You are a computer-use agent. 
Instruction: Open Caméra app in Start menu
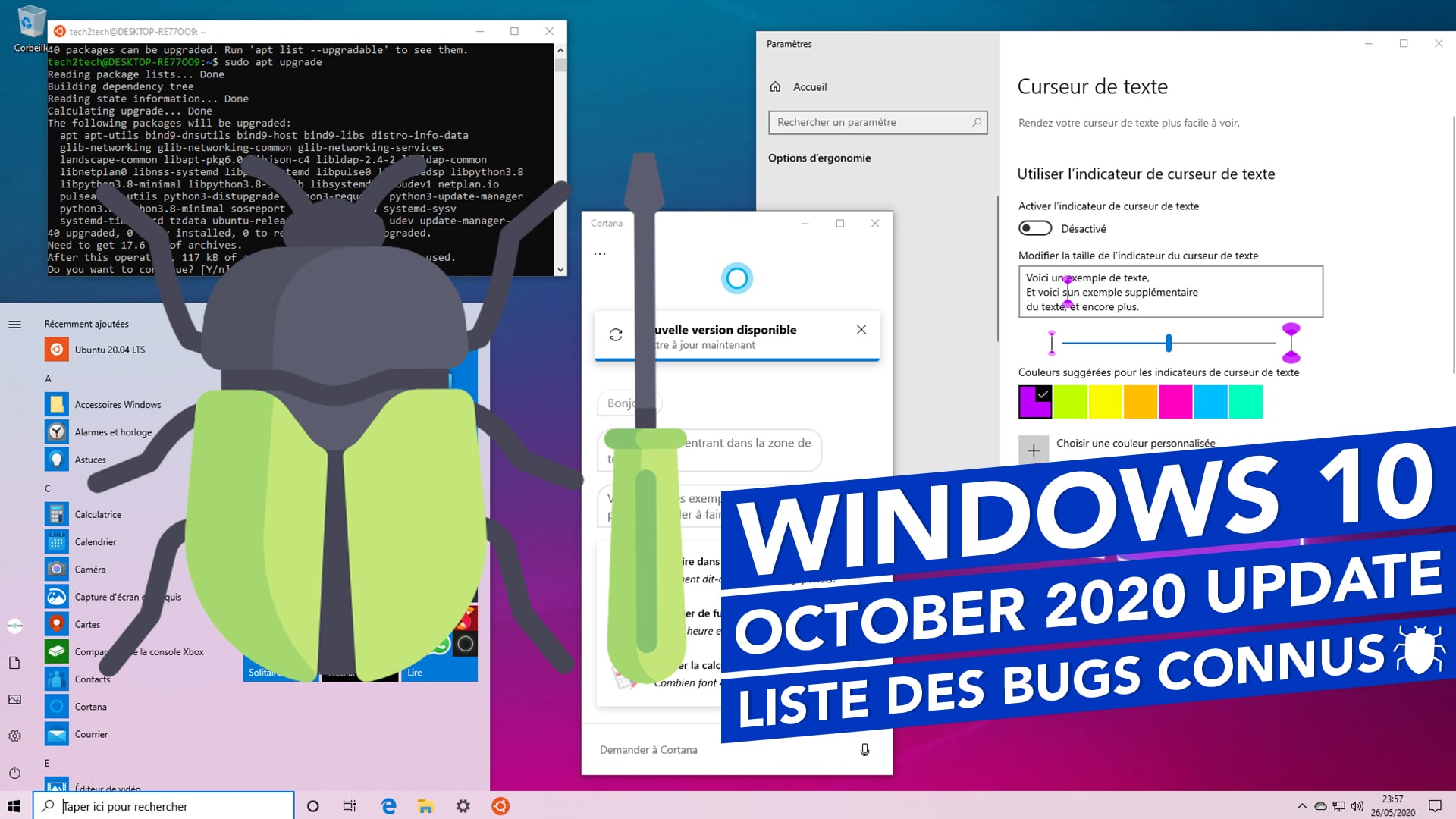point(90,569)
